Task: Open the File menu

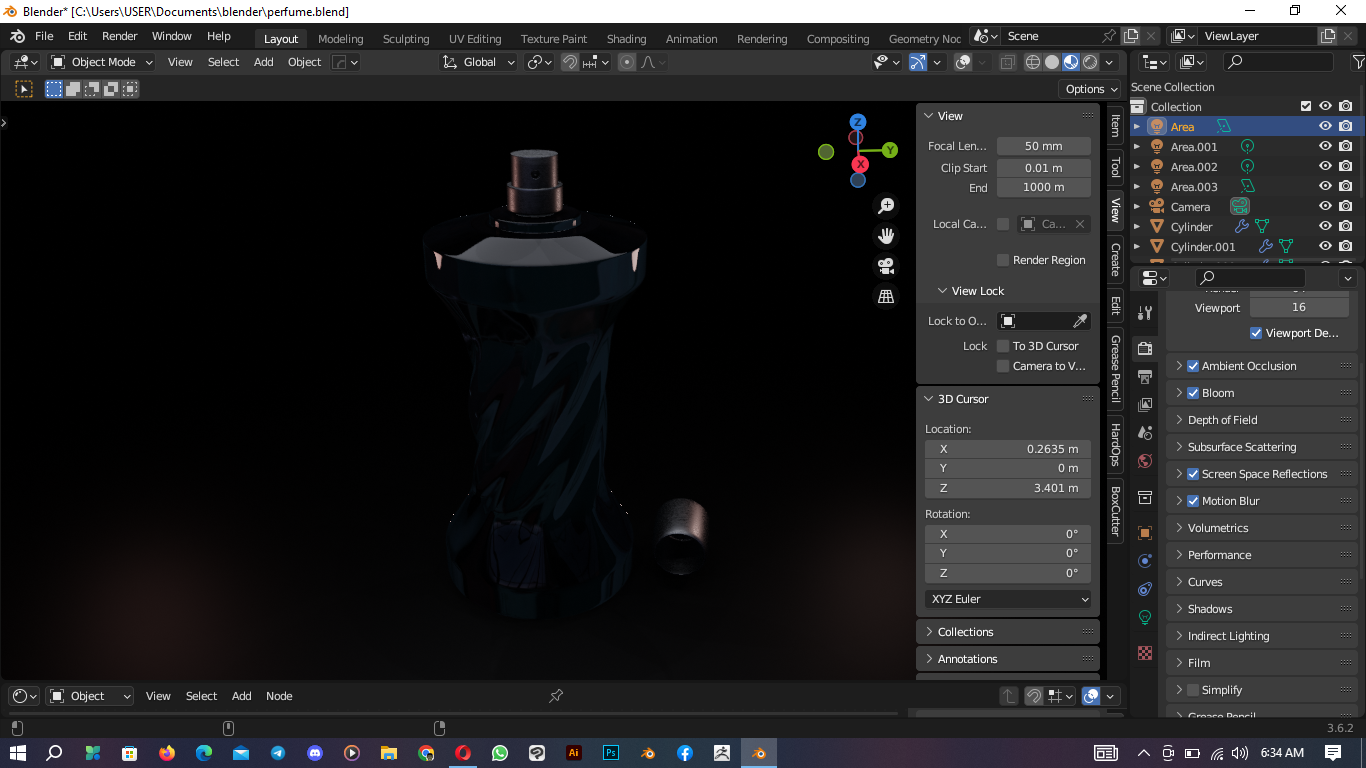Action: [x=44, y=36]
